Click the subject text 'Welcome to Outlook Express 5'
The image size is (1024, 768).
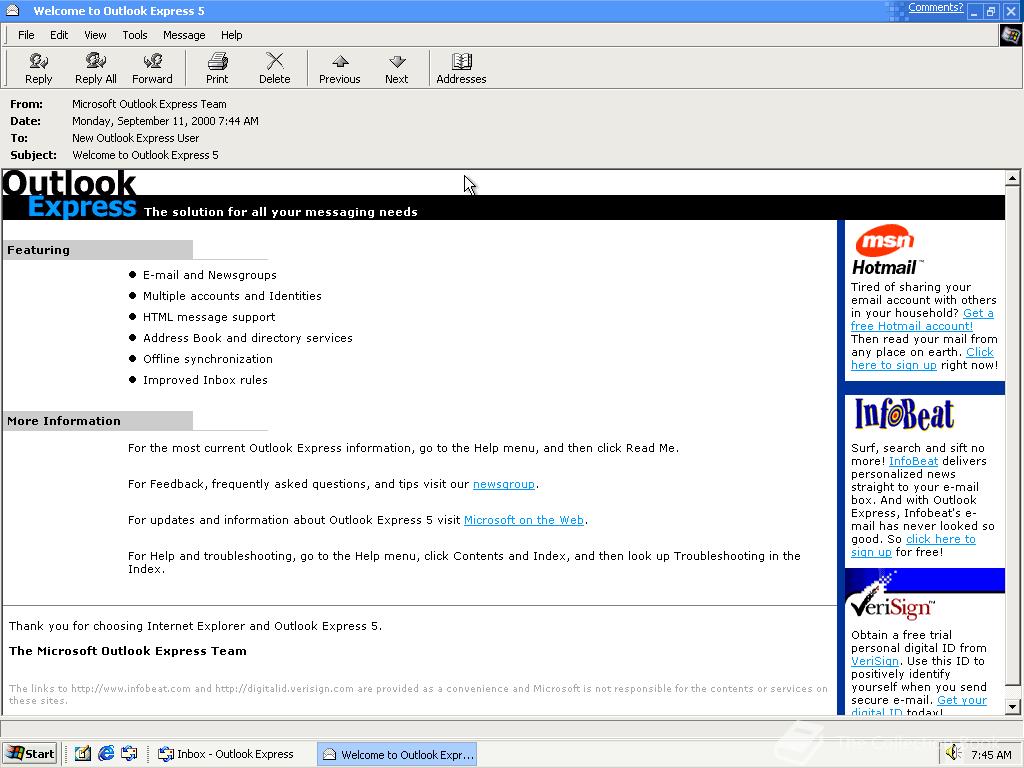pos(145,155)
